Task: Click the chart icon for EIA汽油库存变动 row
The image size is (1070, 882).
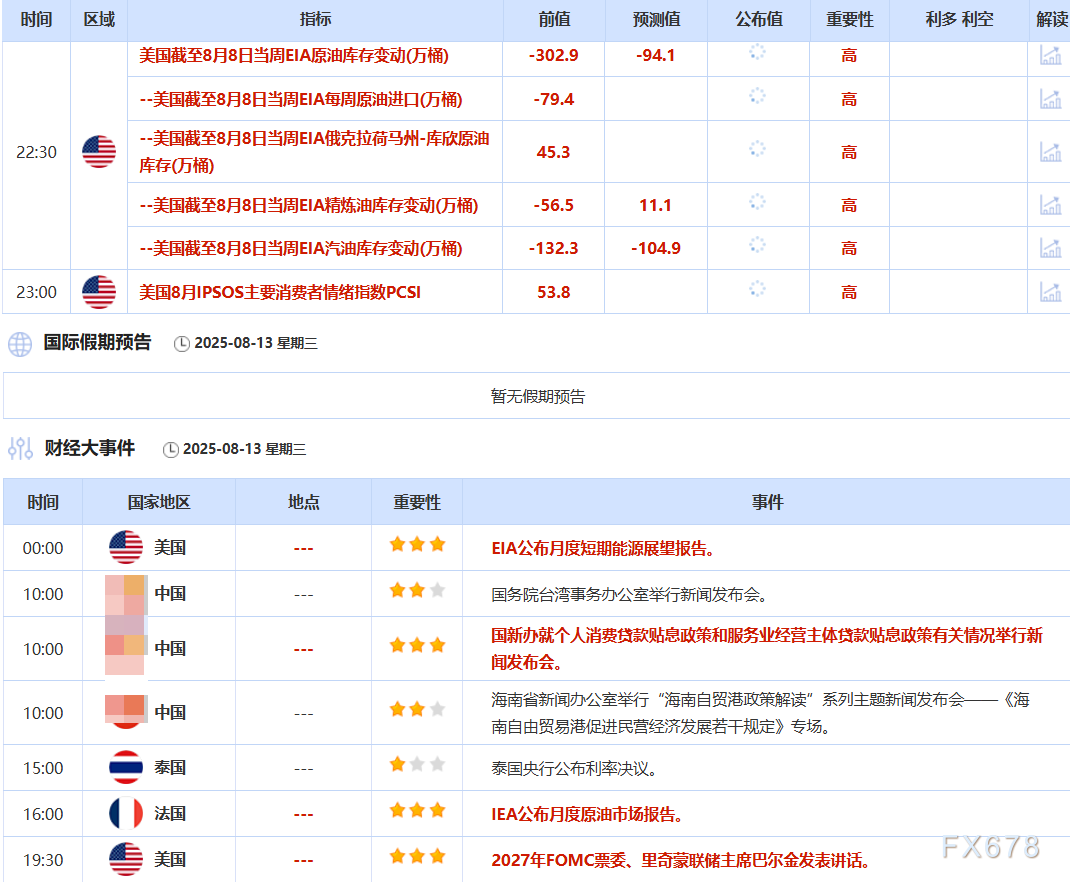Action: pos(1052,248)
